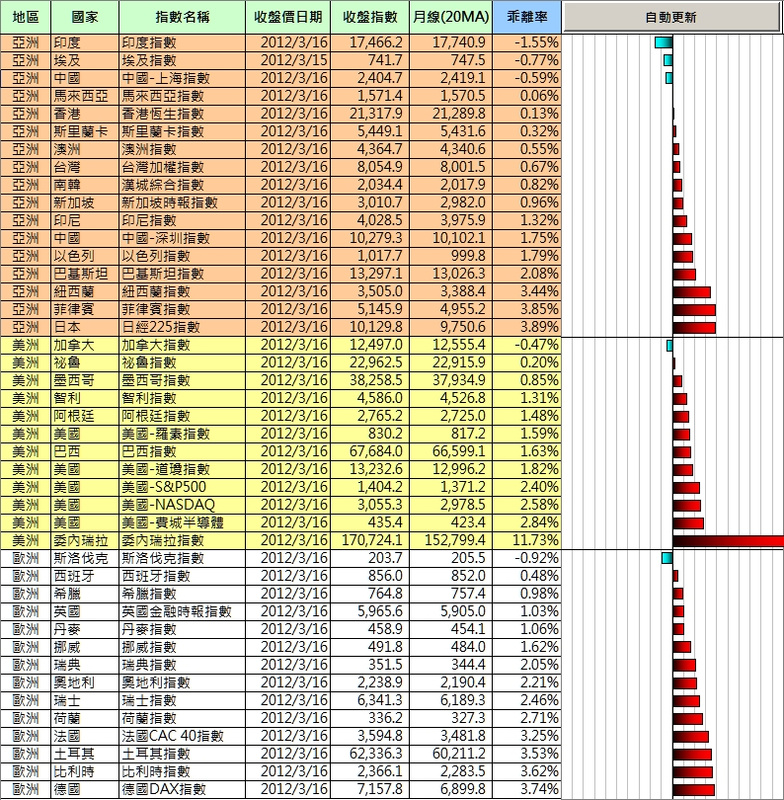This screenshot has height=800, width=784.
Task: Click the 澳洲指數 cell
Action: click(182, 149)
